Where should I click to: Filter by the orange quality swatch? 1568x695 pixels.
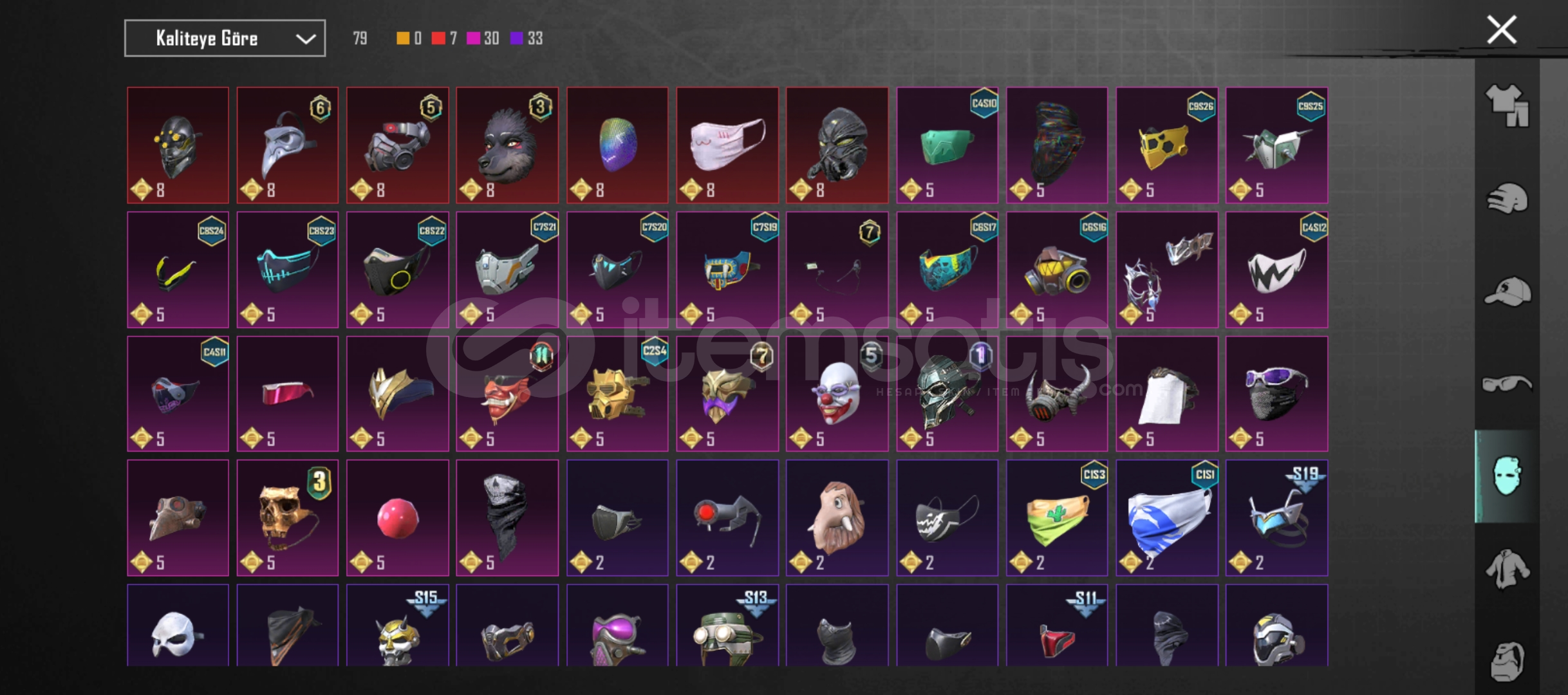[x=403, y=39]
